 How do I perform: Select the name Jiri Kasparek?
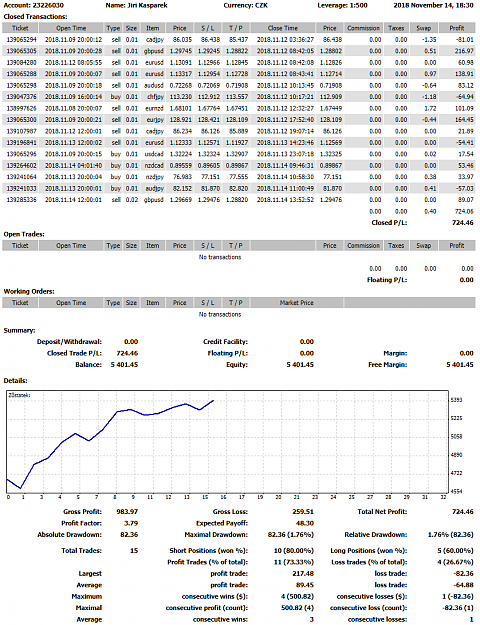[148, 6]
